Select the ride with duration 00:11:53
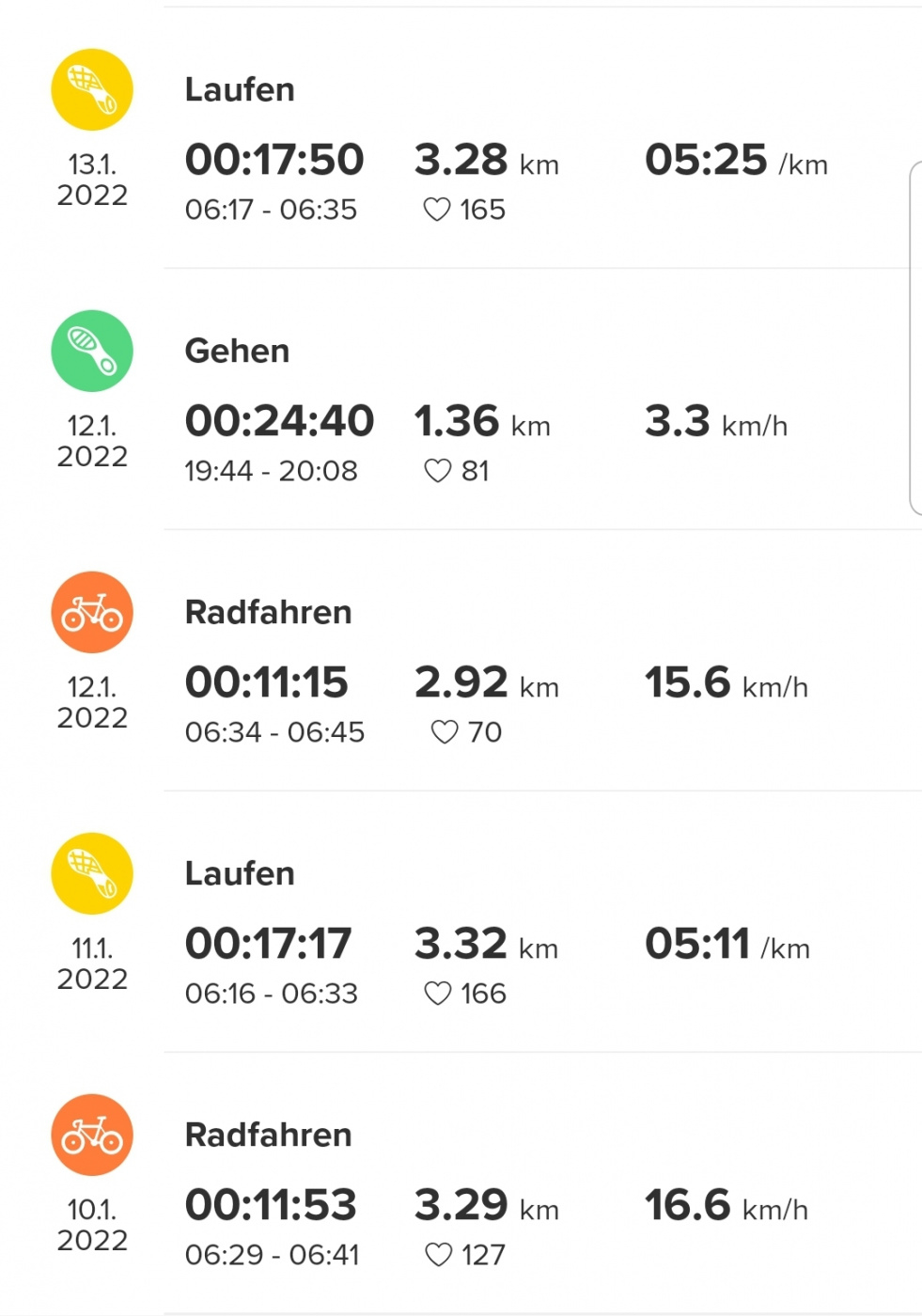Image resolution: width=922 pixels, height=1316 pixels. [x=271, y=1205]
